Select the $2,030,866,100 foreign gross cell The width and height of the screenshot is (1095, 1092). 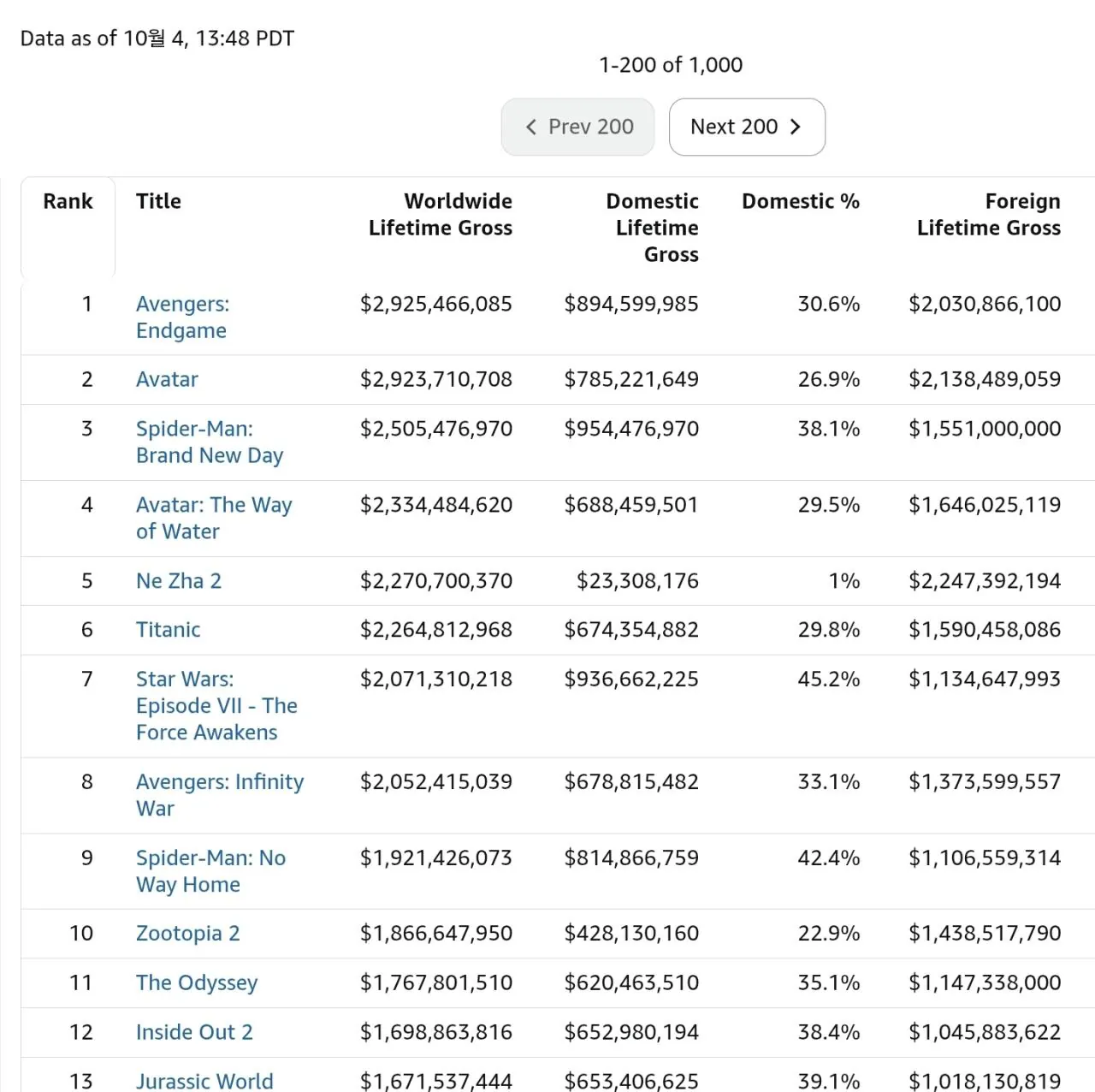985,304
